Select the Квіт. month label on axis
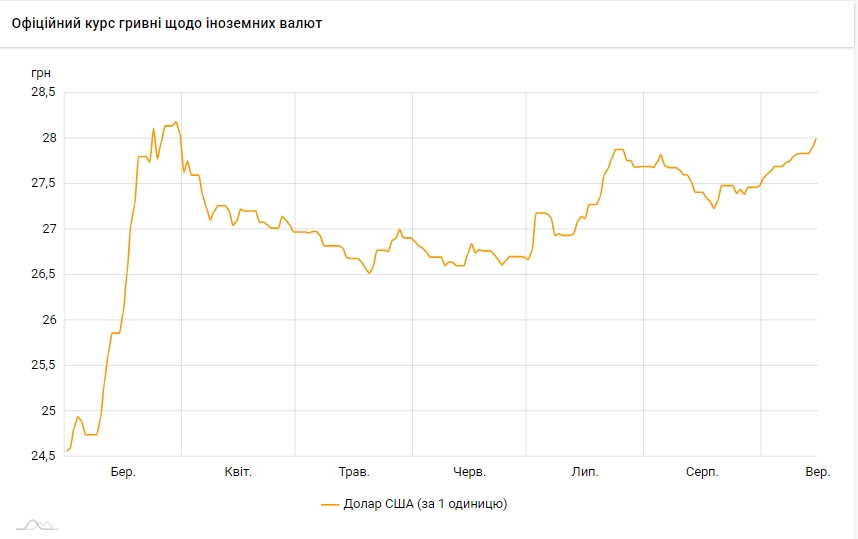Image resolution: width=858 pixels, height=539 pixels. coord(238,472)
